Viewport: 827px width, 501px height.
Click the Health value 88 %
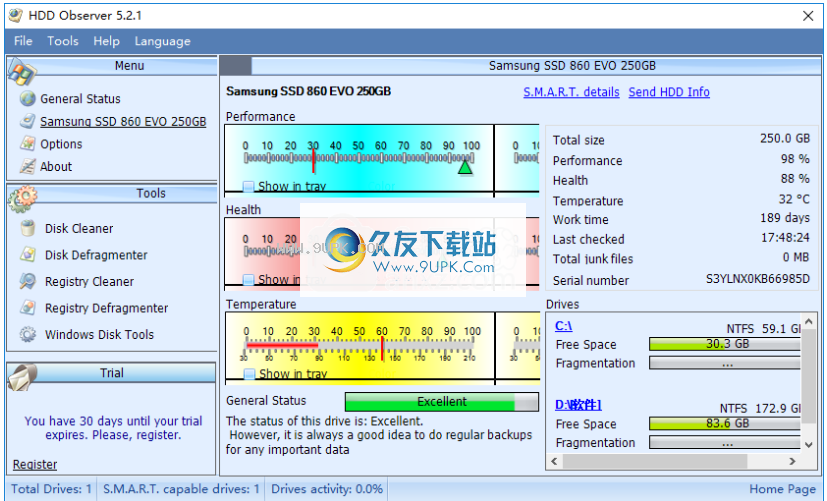(x=795, y=179)
